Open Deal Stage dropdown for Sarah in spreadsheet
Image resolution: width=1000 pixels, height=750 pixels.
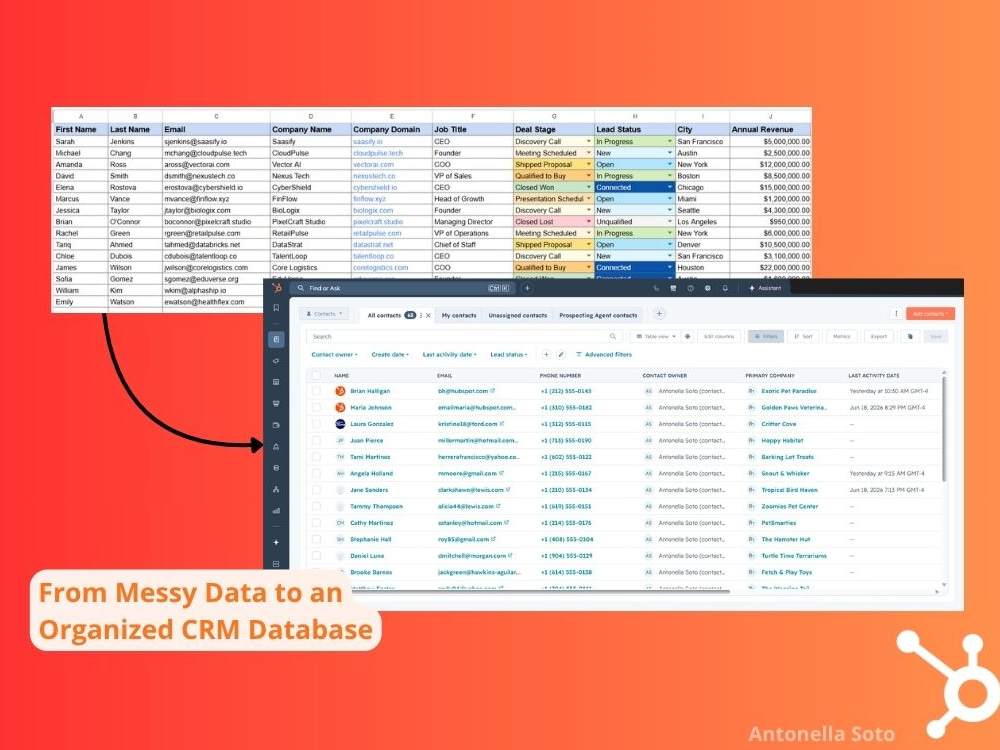coord(589,142)
